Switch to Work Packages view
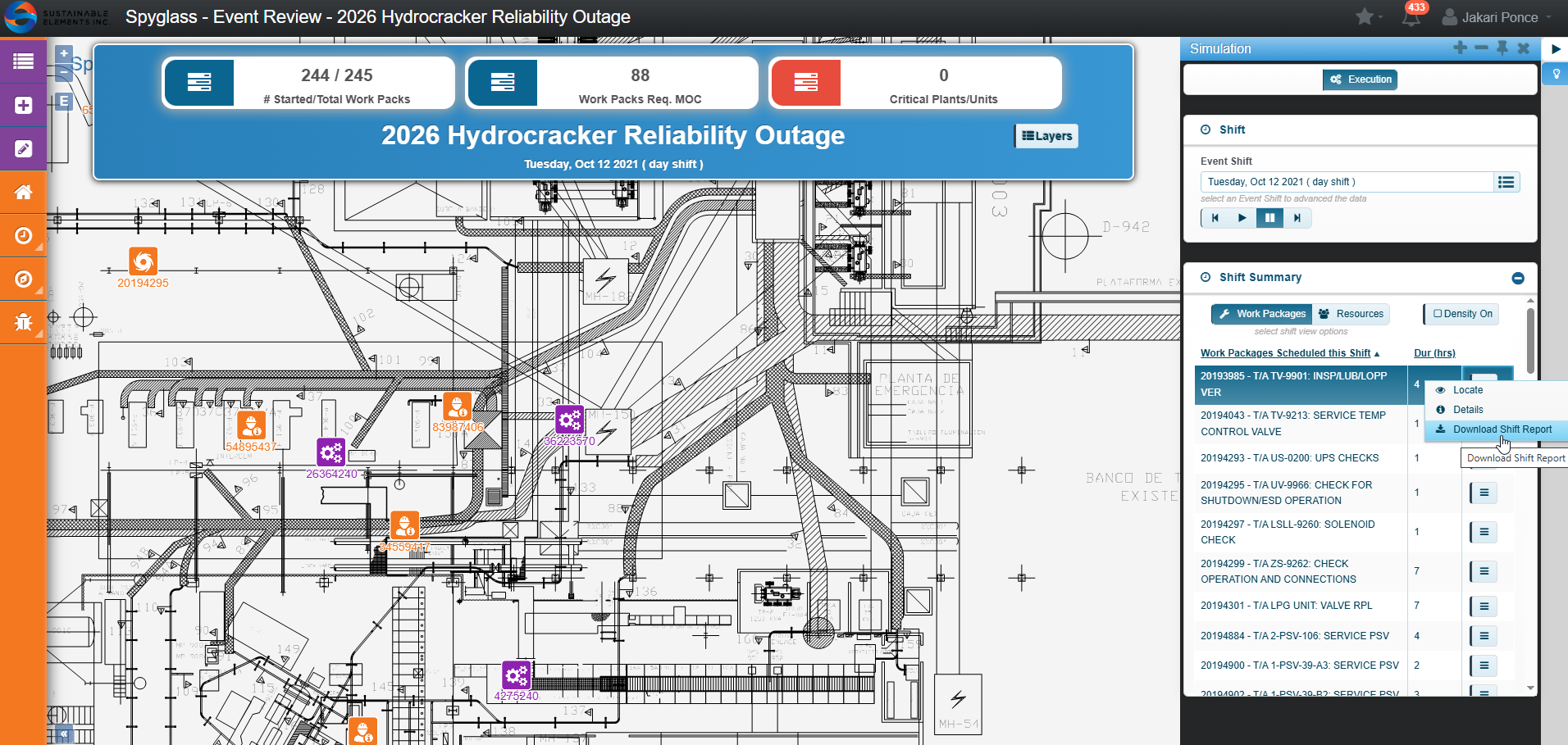This screenshot has height=745, width=1568. click(x=1261, y=314)
